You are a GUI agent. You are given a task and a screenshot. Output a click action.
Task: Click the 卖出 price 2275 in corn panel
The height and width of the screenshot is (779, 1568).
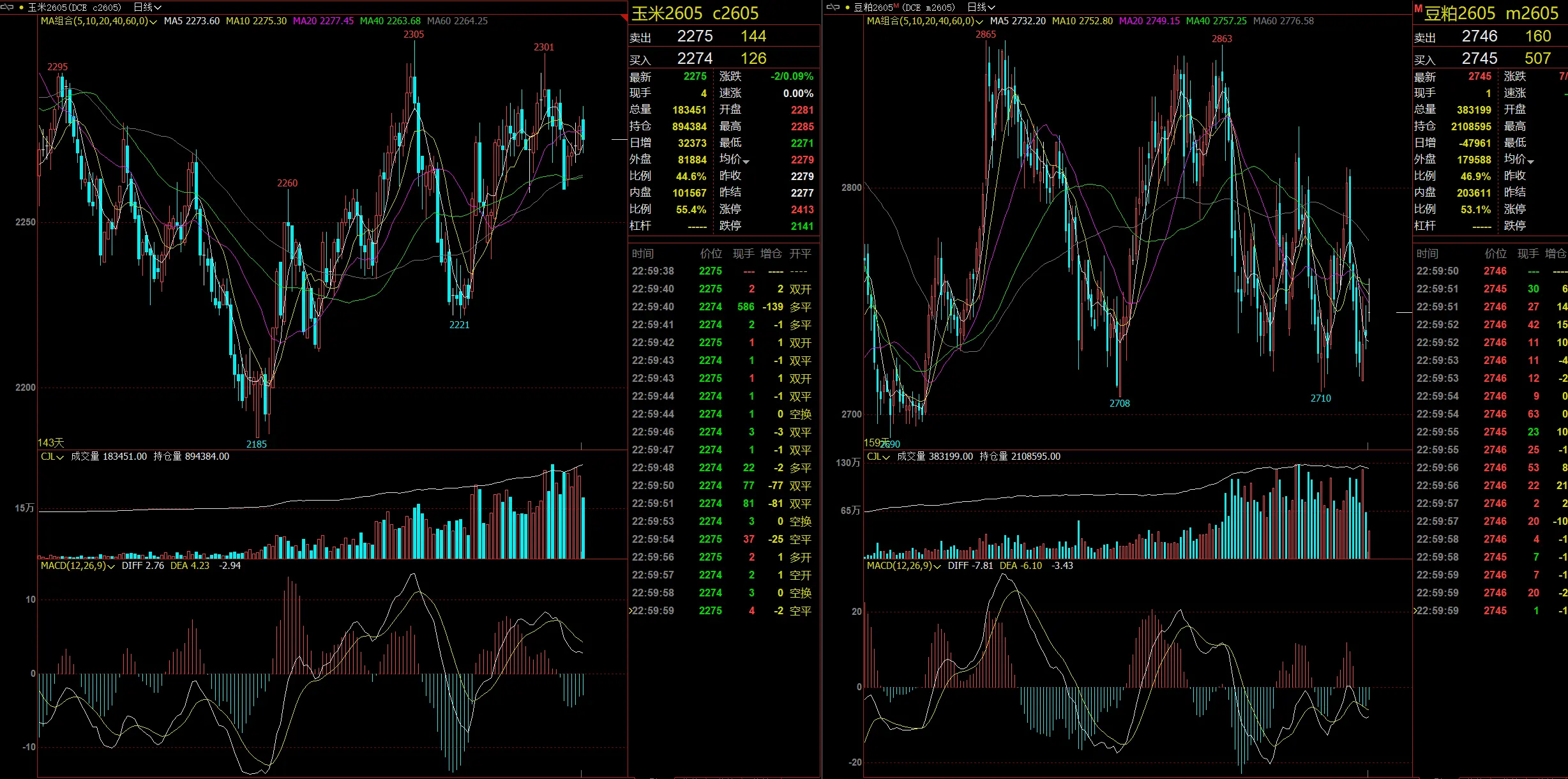(695, 36)
